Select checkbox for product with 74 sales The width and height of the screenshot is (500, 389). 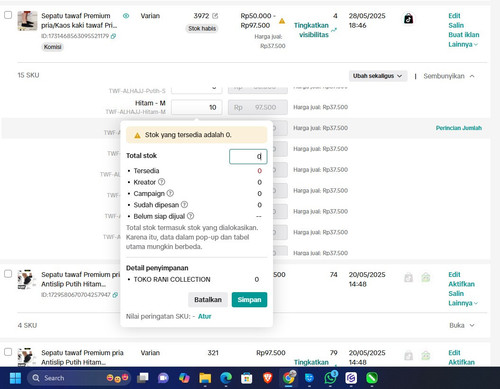click(x=8, y=274)
